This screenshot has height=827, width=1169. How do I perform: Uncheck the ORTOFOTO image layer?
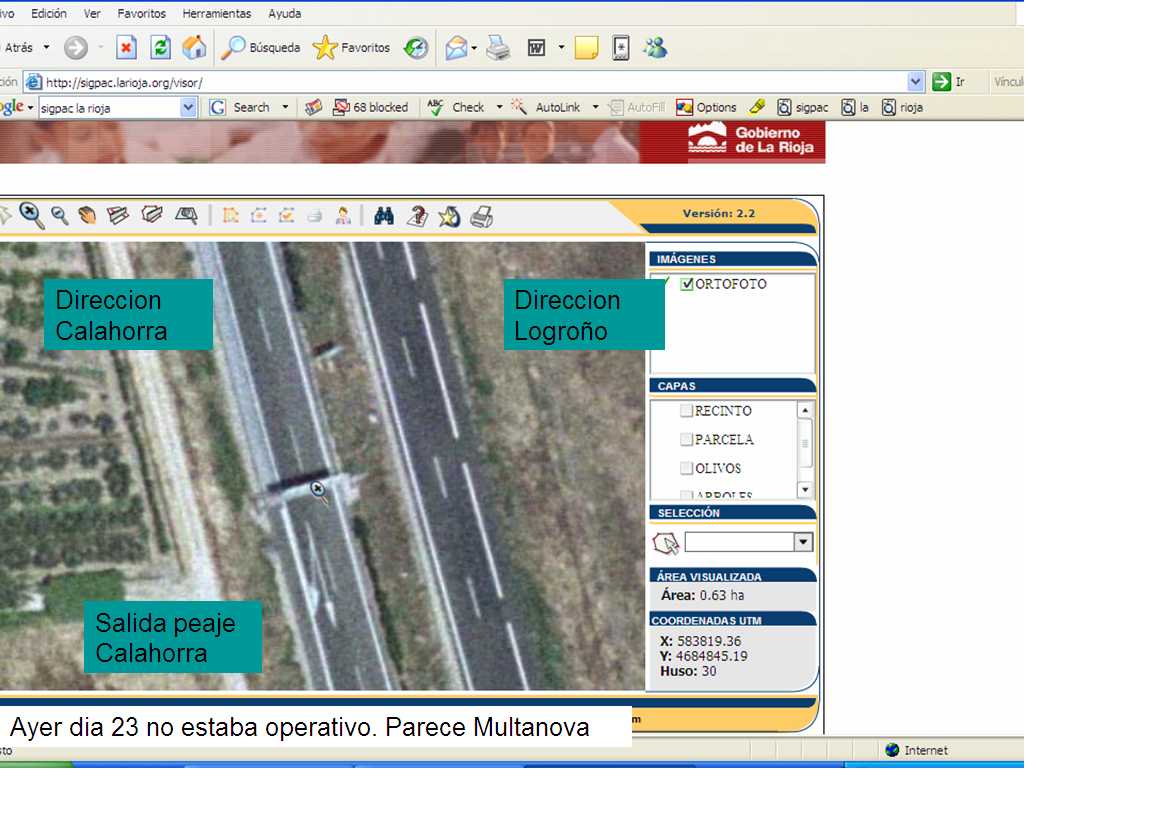pos(687,284)
